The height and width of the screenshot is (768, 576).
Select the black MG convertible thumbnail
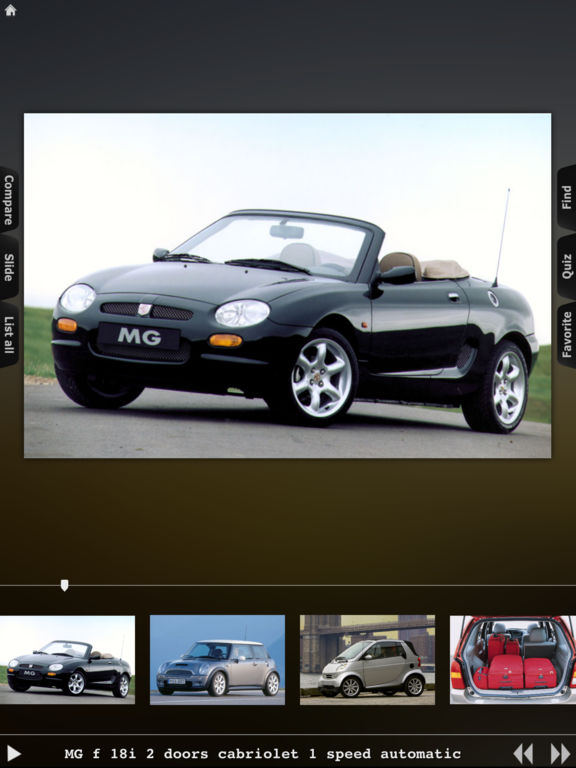(67, 660)
